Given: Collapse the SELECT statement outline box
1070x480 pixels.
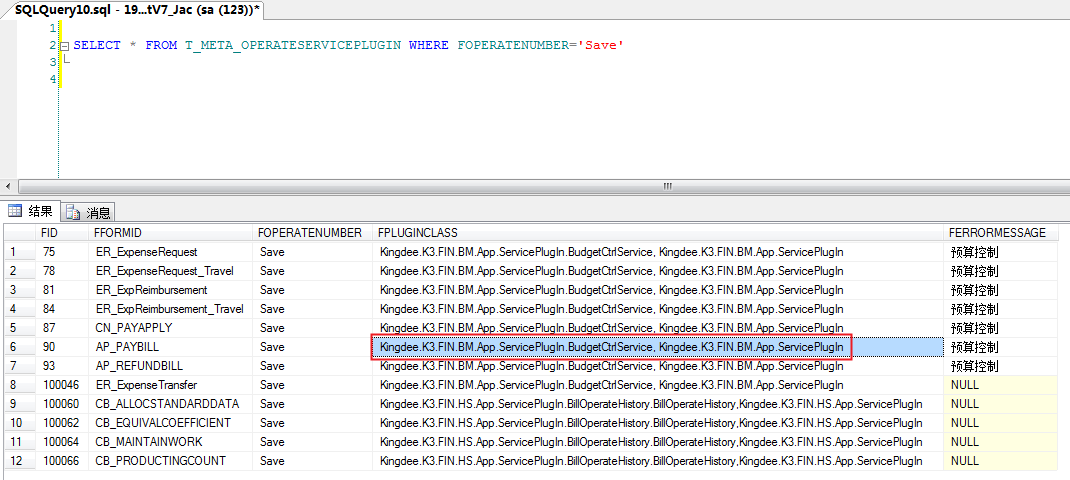Looking at the screenshot, I should click(65, 46).
